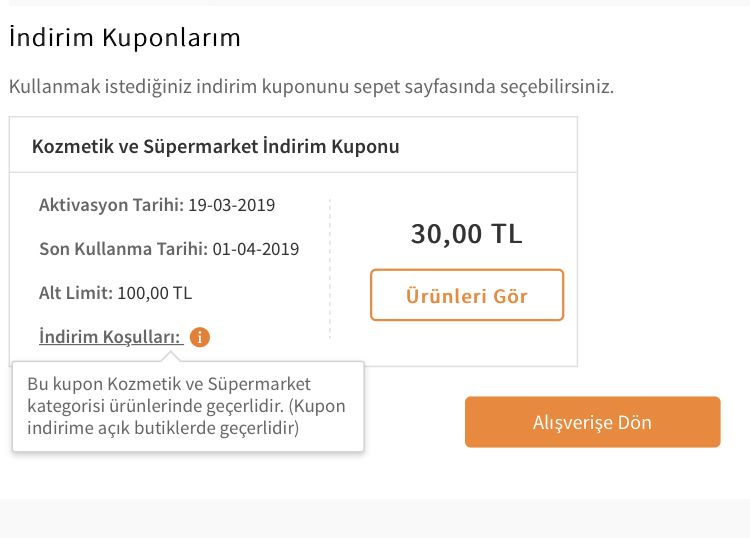Click the Alt Limit 100,00 TL text
The height and width of the screenshot is (538, 750).
(115, 293)
